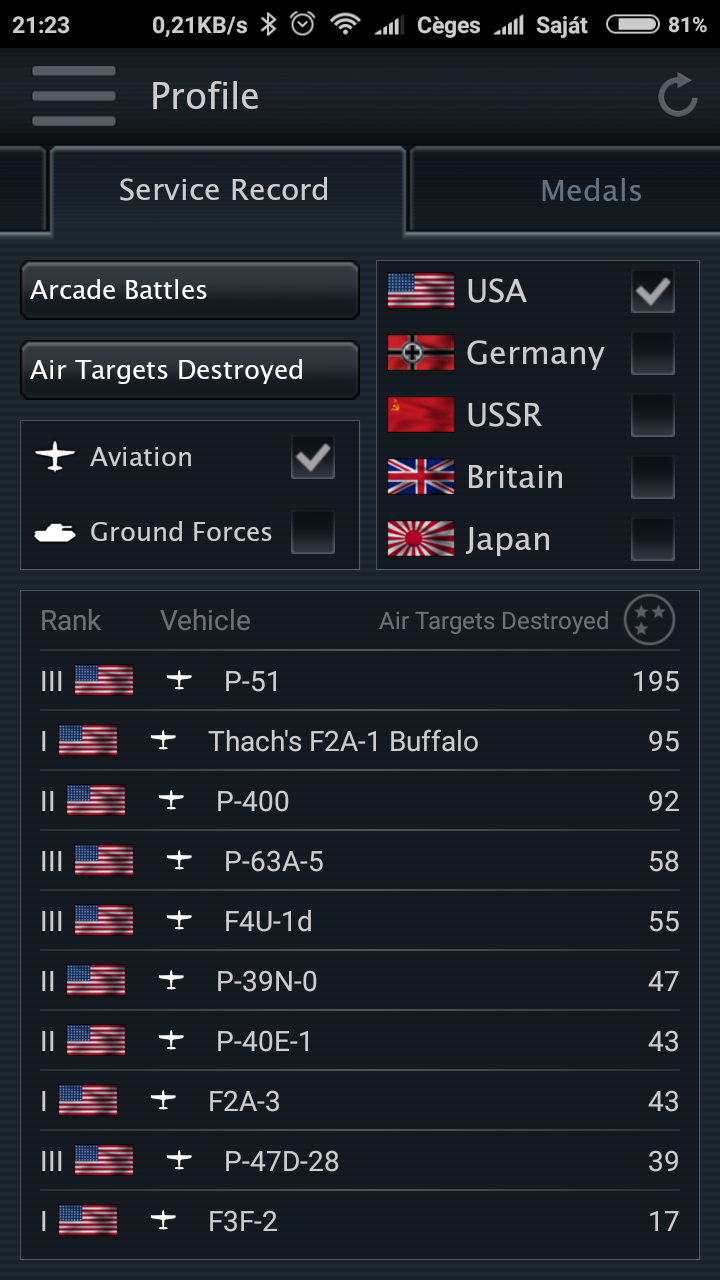The image size is (720, 1280).
Task: Uncheck the Aviation checkbox
Action: [x=313, y=457]
